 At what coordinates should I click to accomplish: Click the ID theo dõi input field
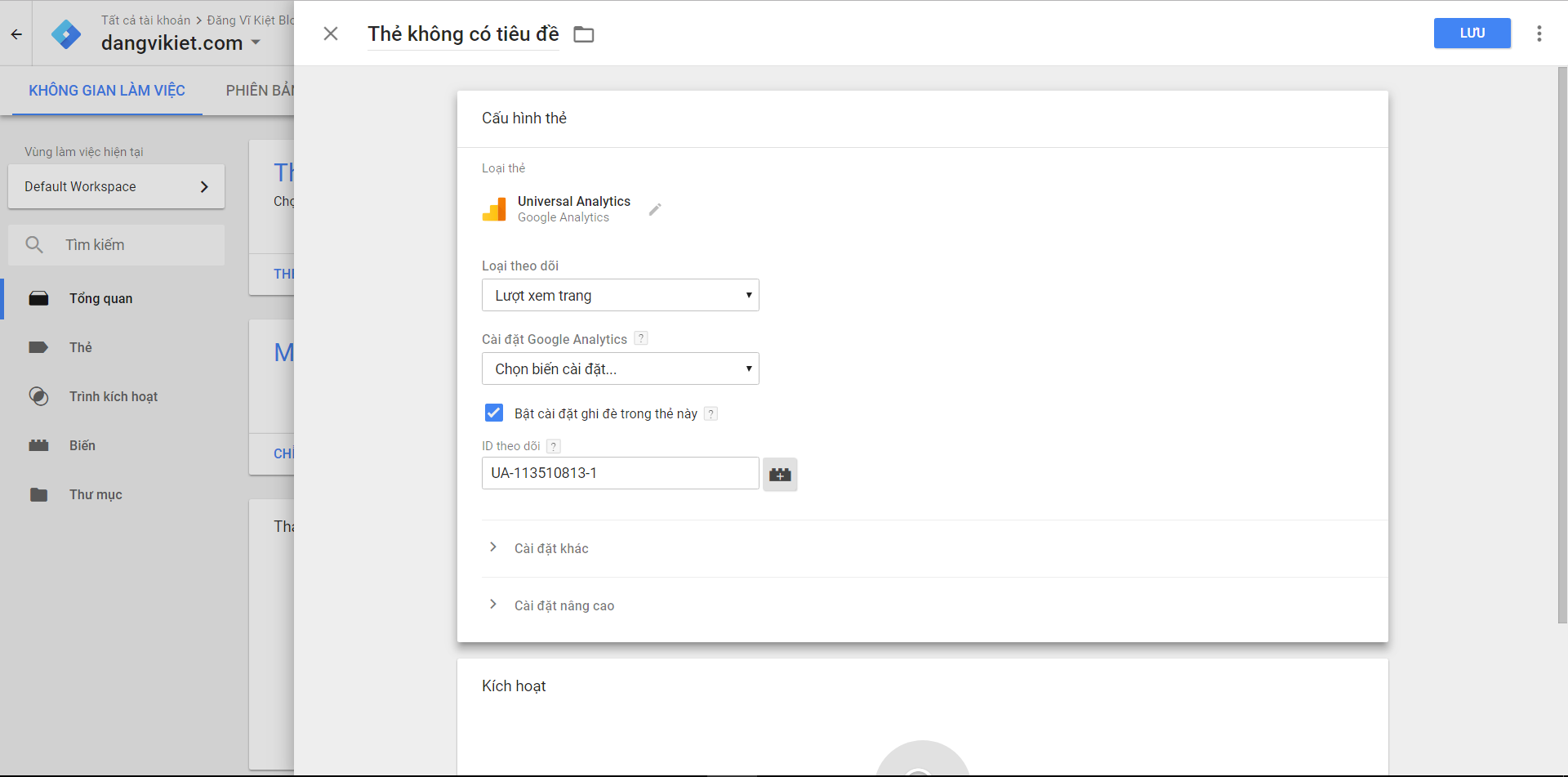pos(621,473)
